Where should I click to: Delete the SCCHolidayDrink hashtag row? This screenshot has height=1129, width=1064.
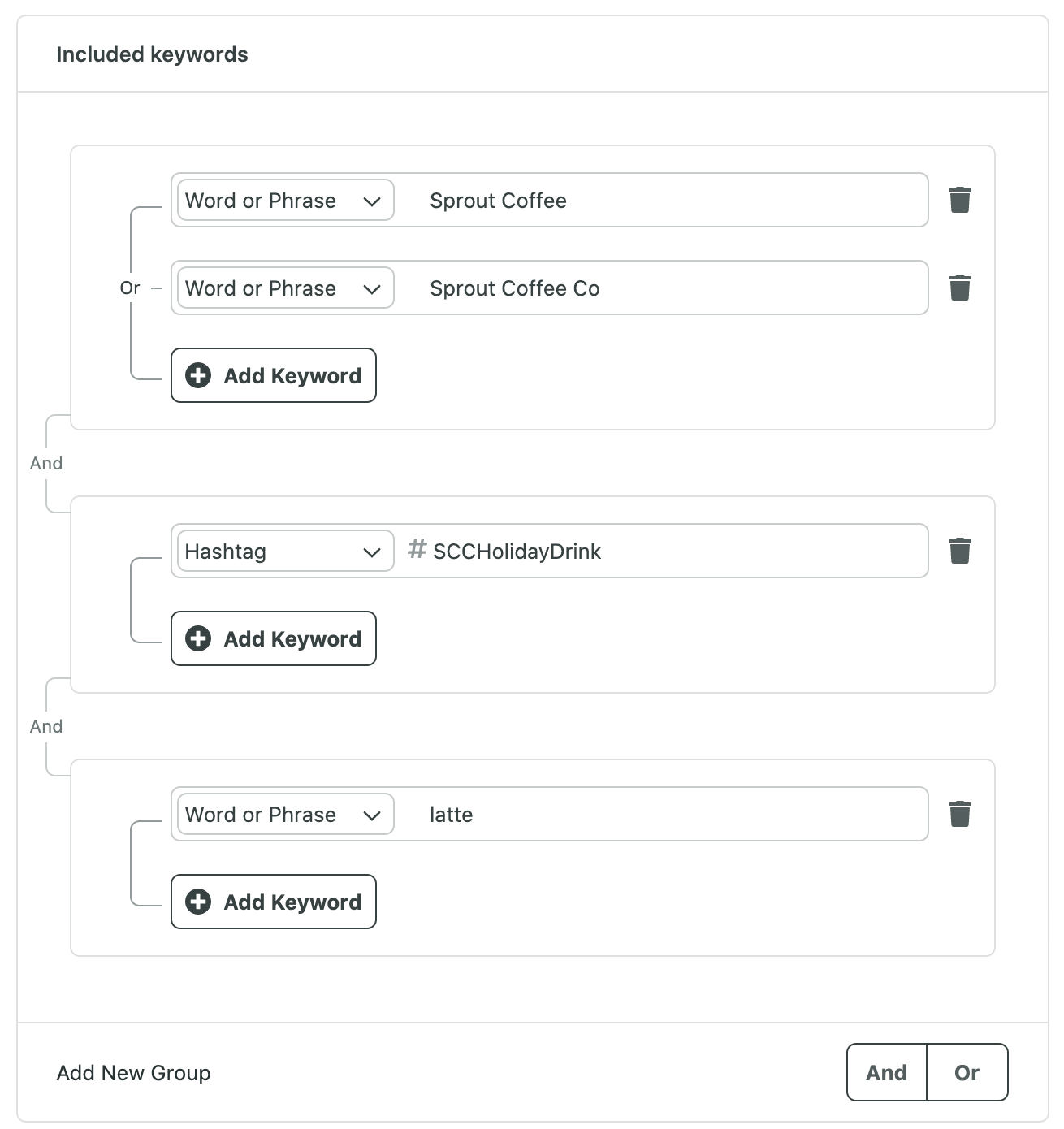pyautogui.click(x=960, y=551)
